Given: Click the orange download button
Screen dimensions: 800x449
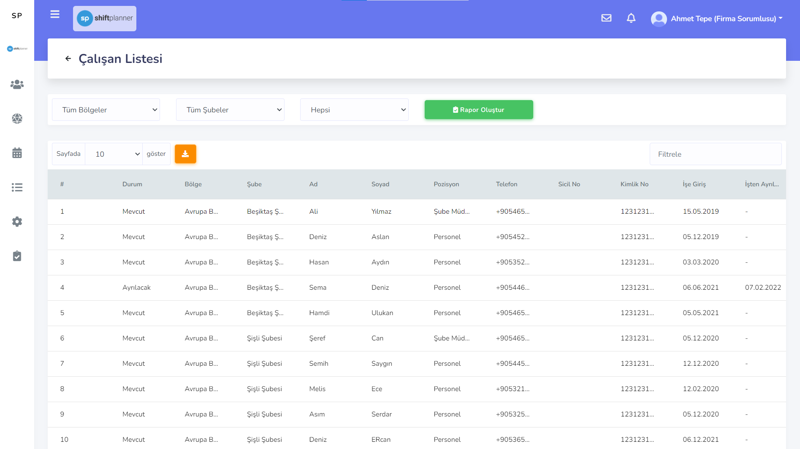Looking at the screenshot, I should (x=185, y=154).
